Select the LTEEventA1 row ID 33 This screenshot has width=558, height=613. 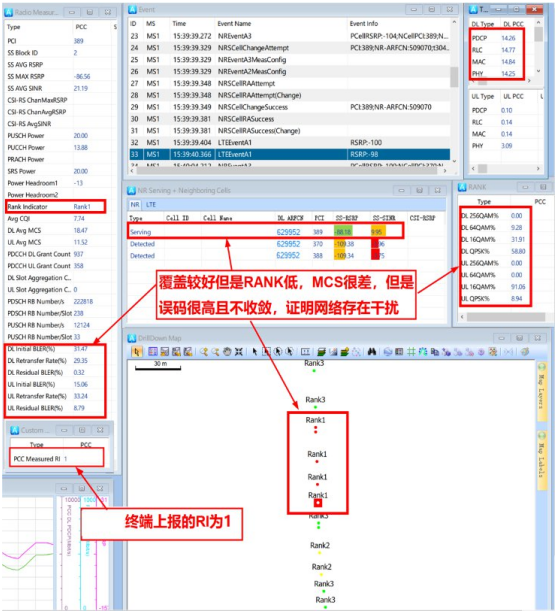(x=289, y=154)
